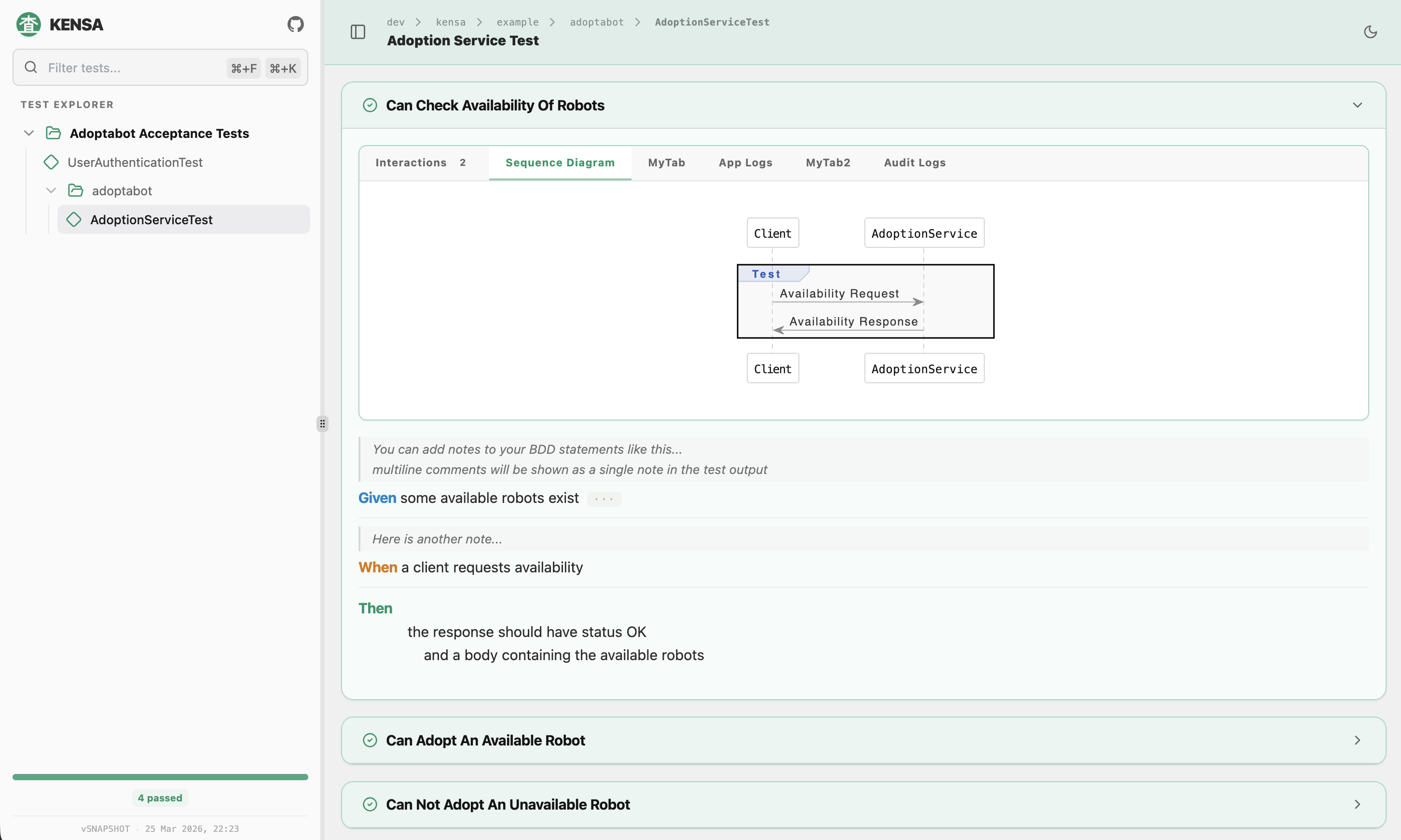Navigate to kensa via the breadcrumb

click(x=451, y=22)
